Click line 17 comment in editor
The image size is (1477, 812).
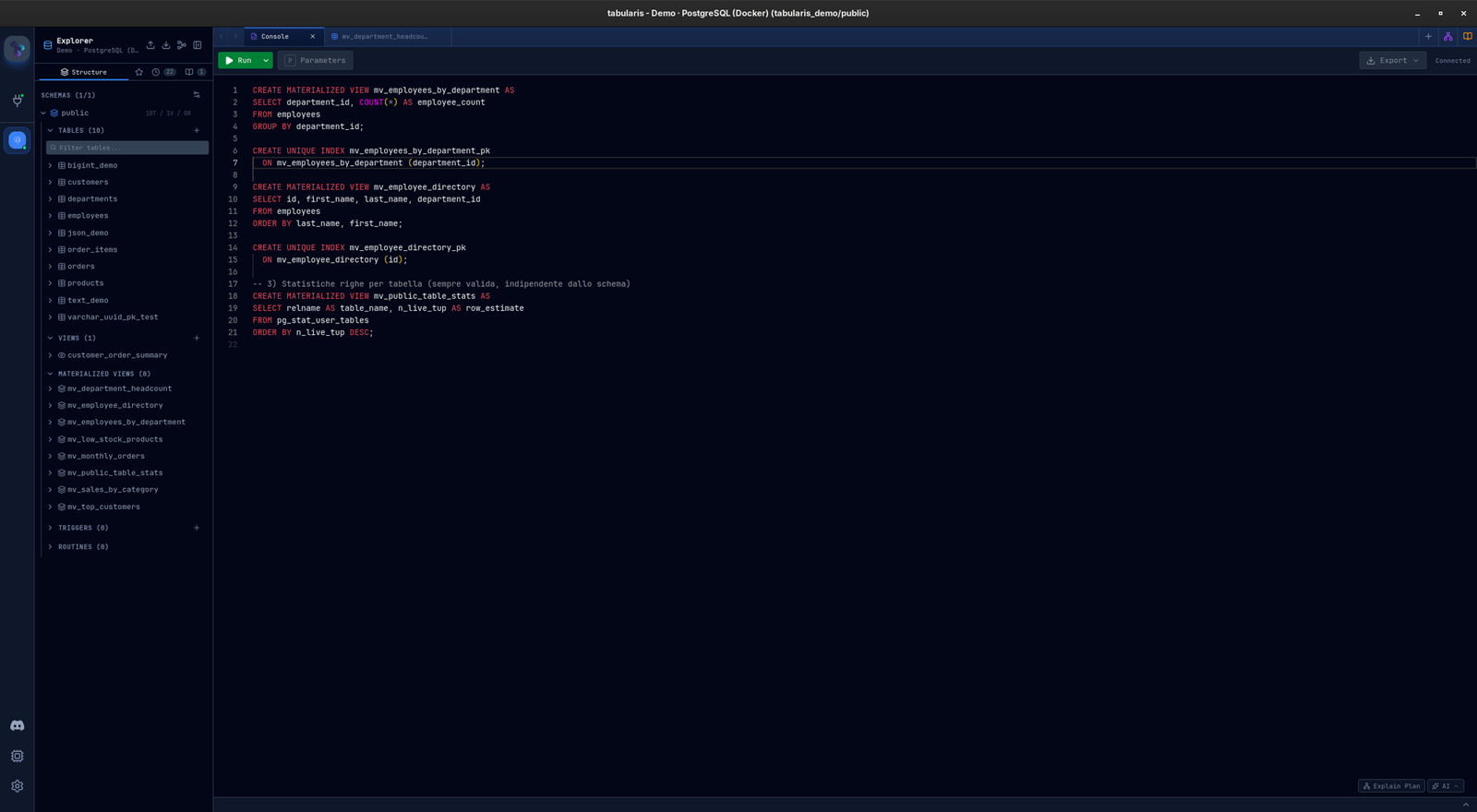441,284
